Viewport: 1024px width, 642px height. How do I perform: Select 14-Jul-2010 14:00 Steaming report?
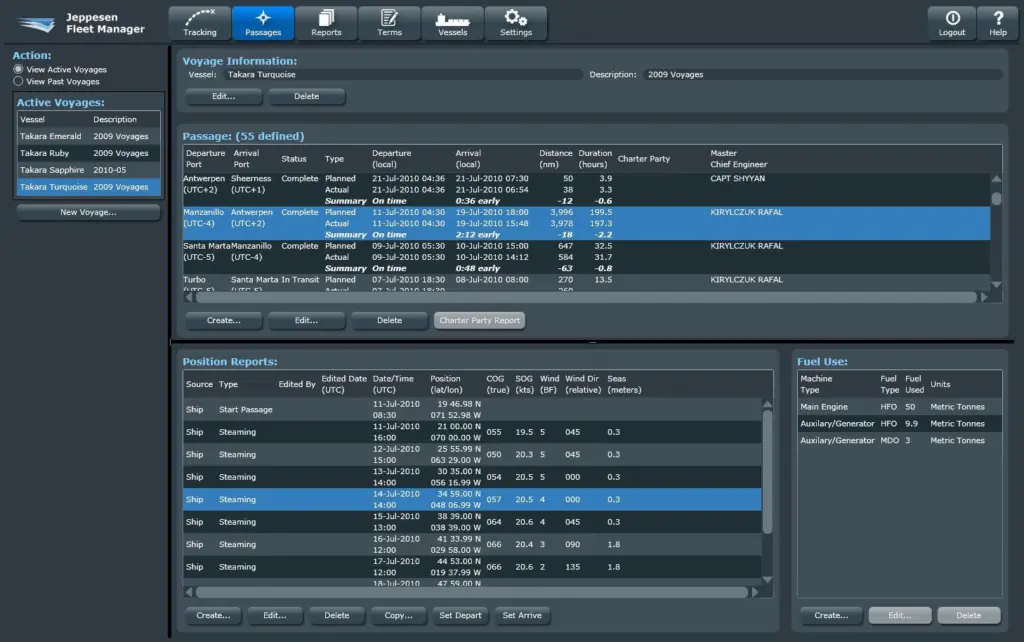point(472,500)
